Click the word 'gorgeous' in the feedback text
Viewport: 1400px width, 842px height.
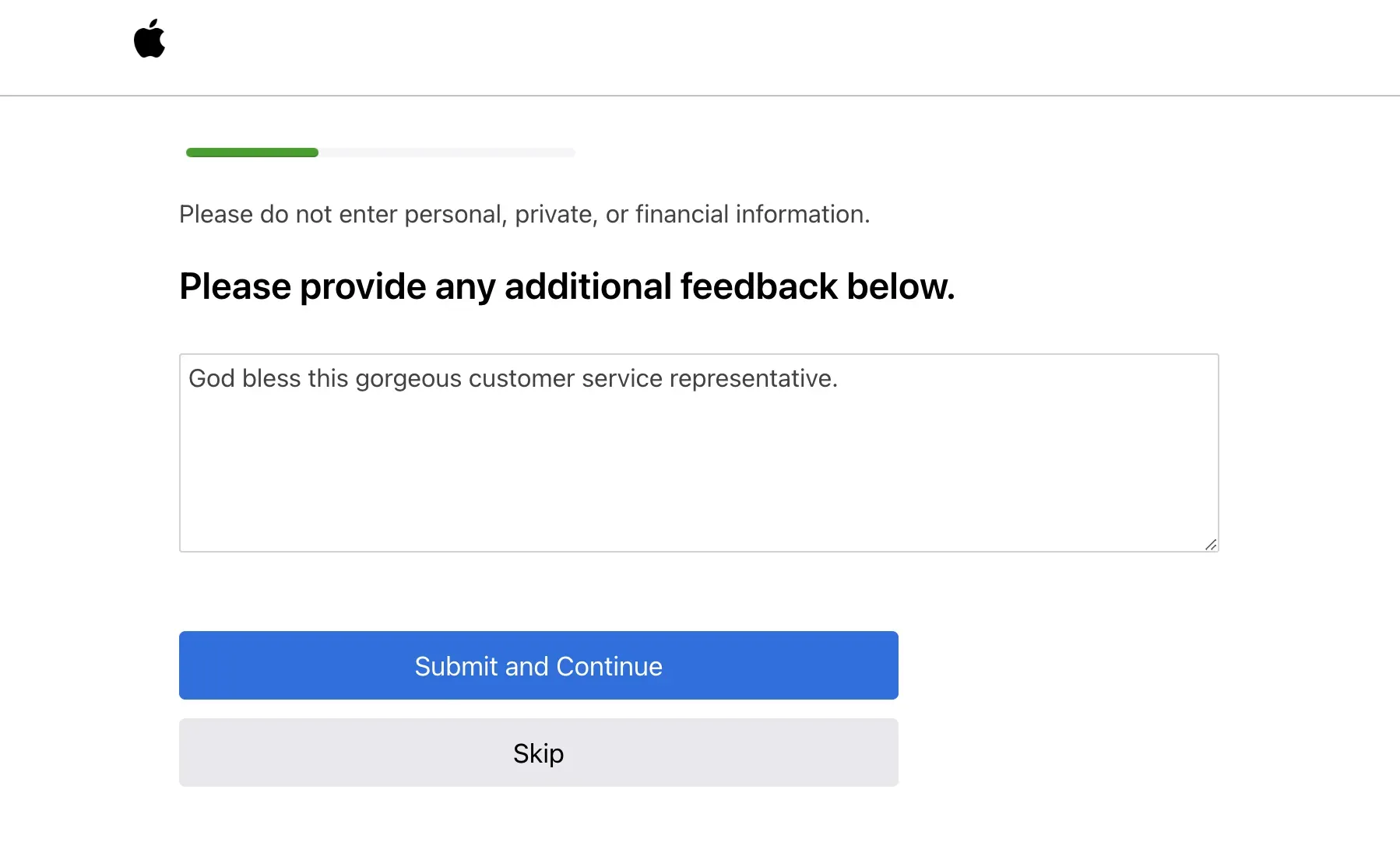click(x=409, y=379)
